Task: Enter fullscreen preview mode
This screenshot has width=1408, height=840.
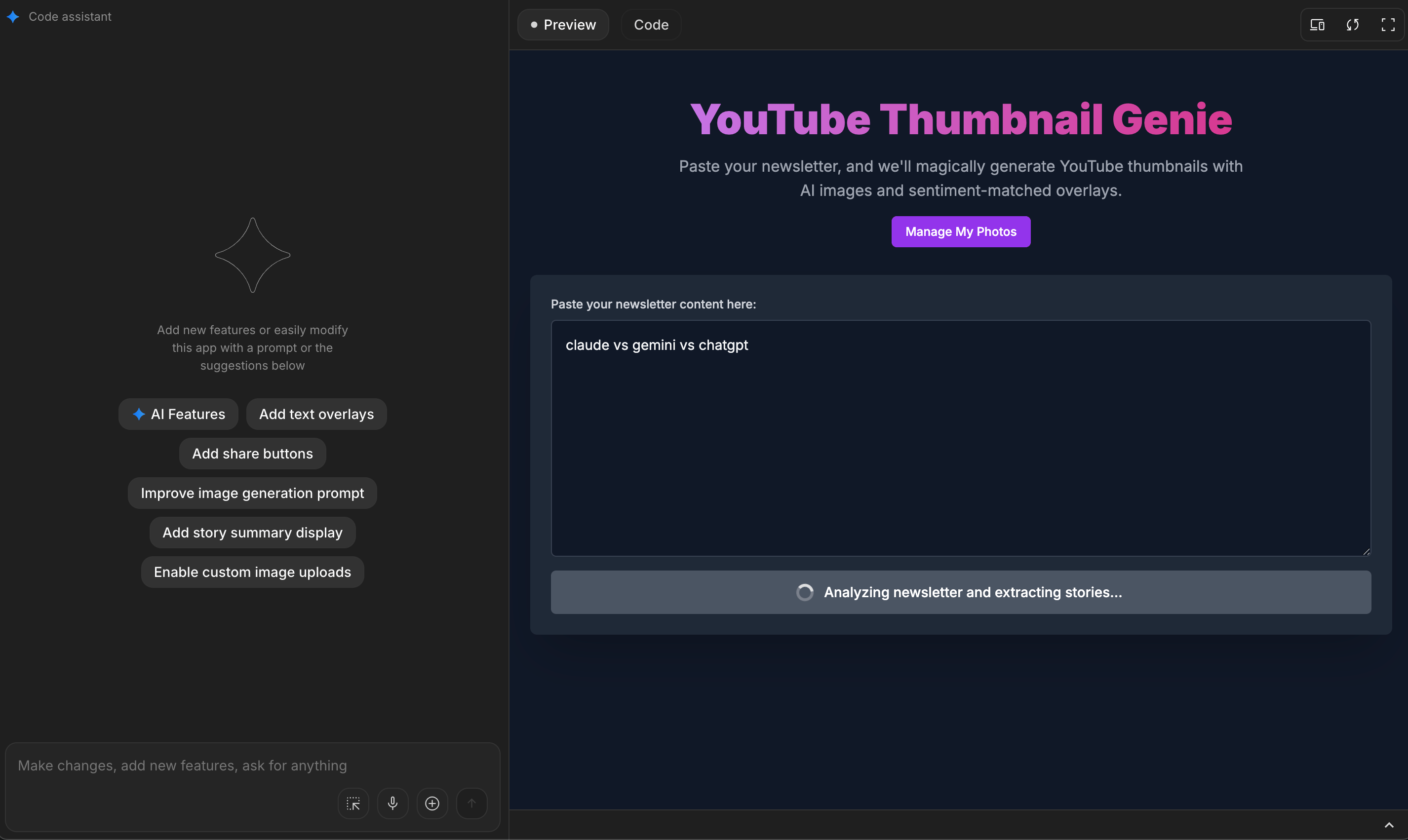Action: [1388, 25]
